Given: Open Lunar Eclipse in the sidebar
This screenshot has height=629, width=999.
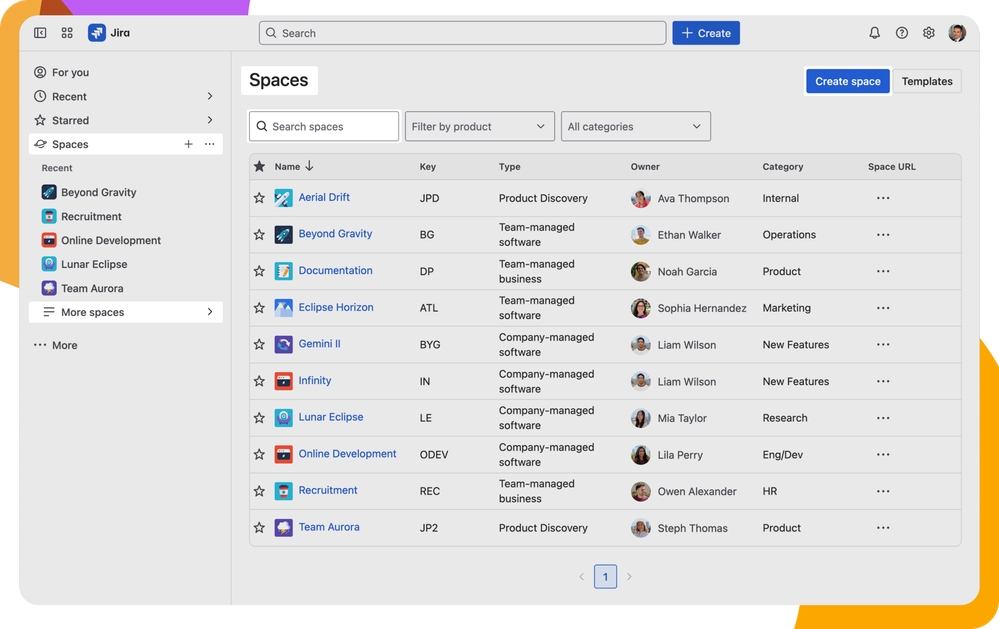Looking at the screenshot, I should point(94,264).
